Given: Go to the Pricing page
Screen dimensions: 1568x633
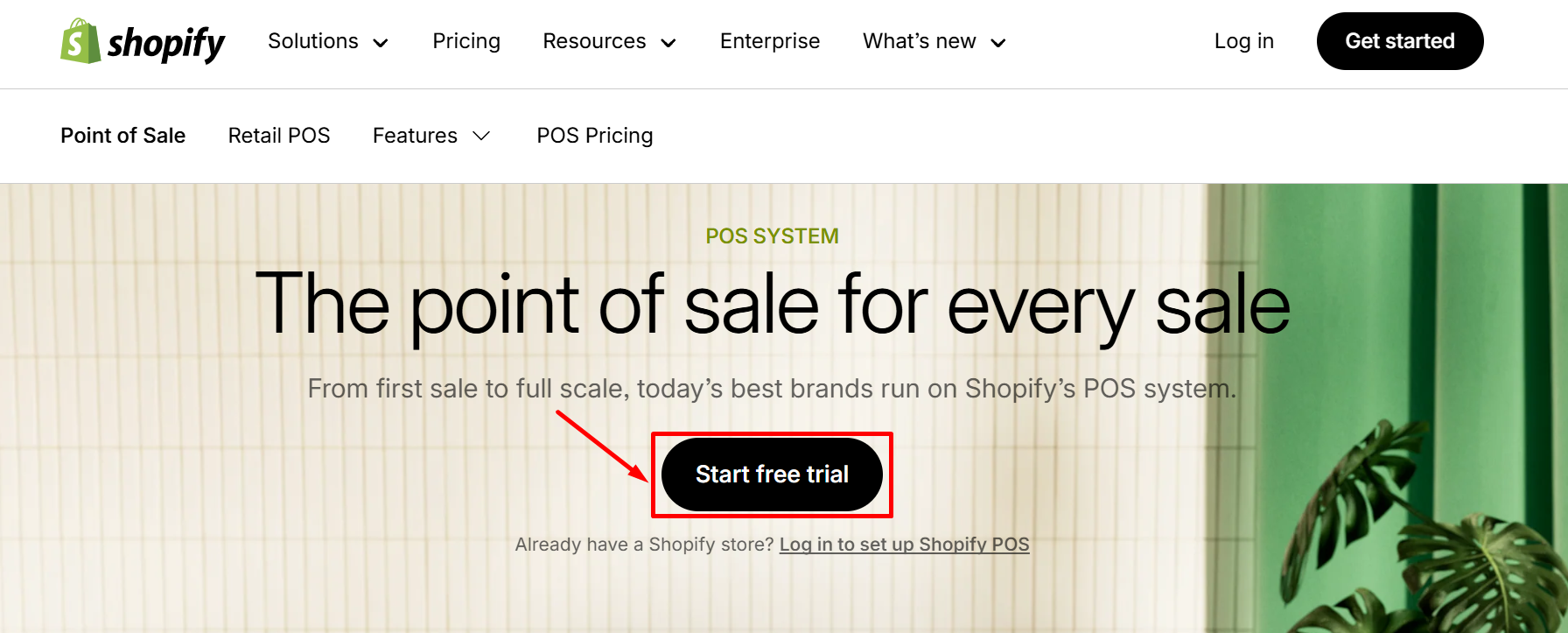Looking at the screenshot, I should coord(466,41).
